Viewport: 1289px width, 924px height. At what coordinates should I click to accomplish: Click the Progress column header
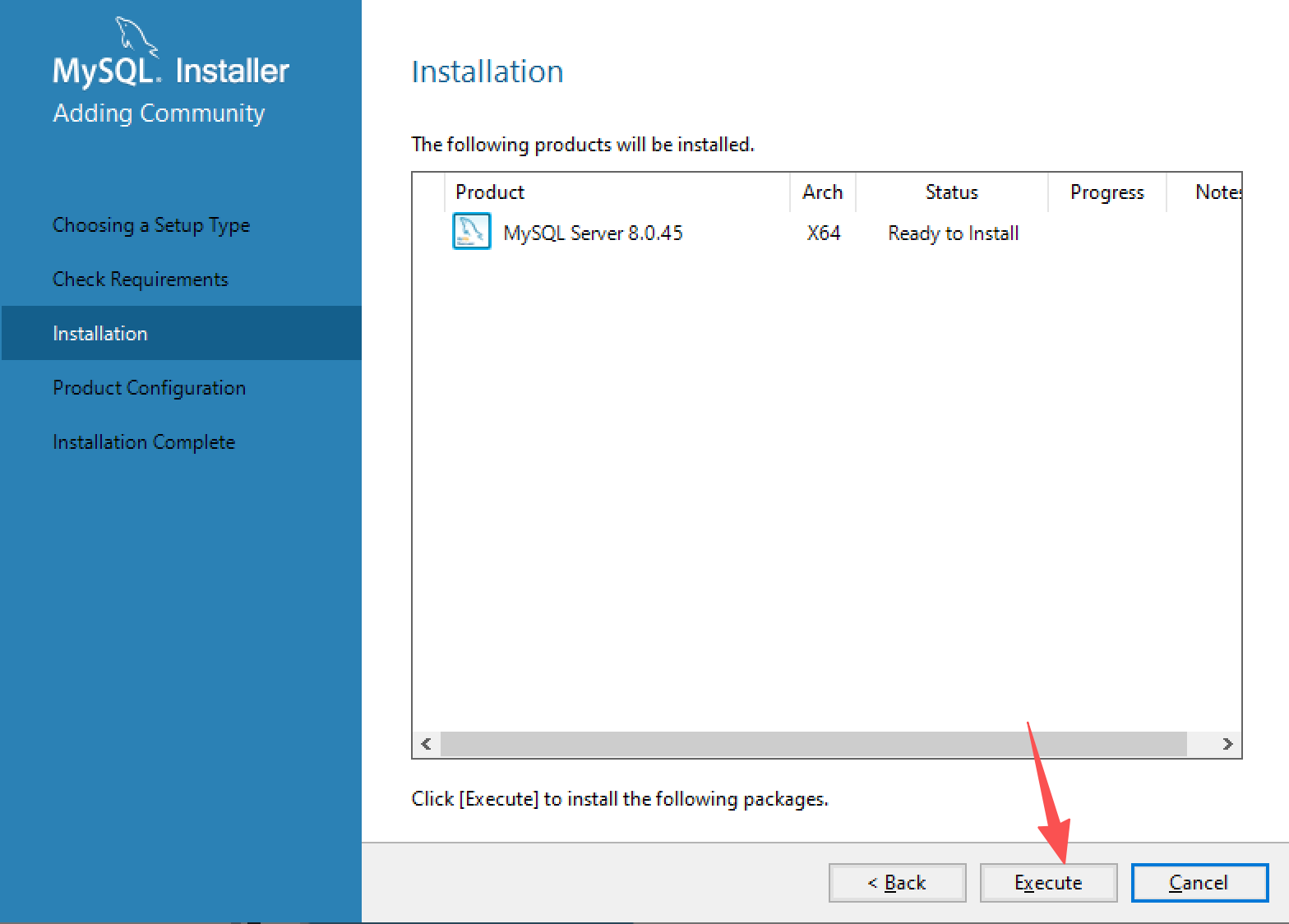coord(1107,192)
